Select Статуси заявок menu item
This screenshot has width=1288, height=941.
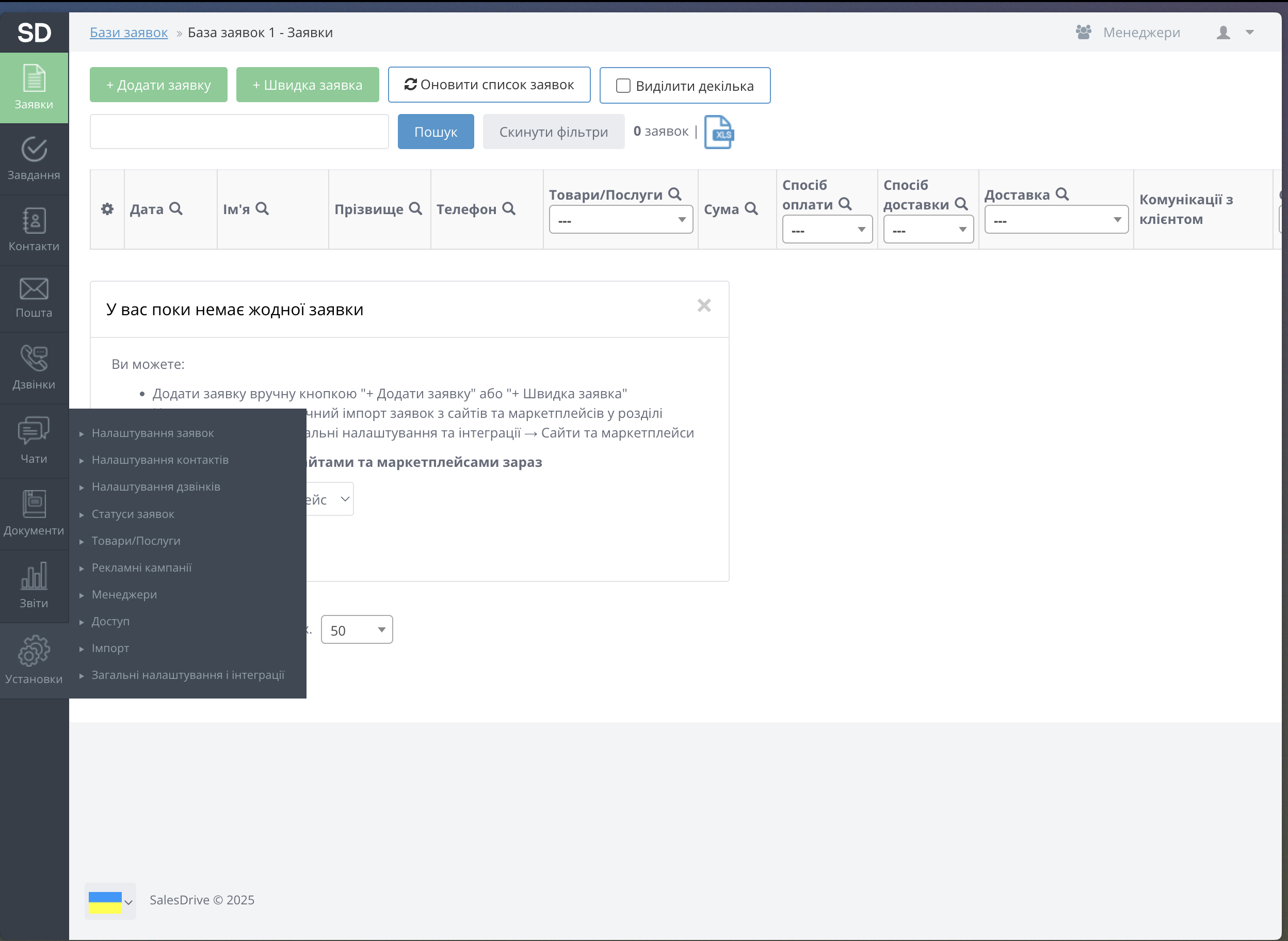tap(133, 514)
